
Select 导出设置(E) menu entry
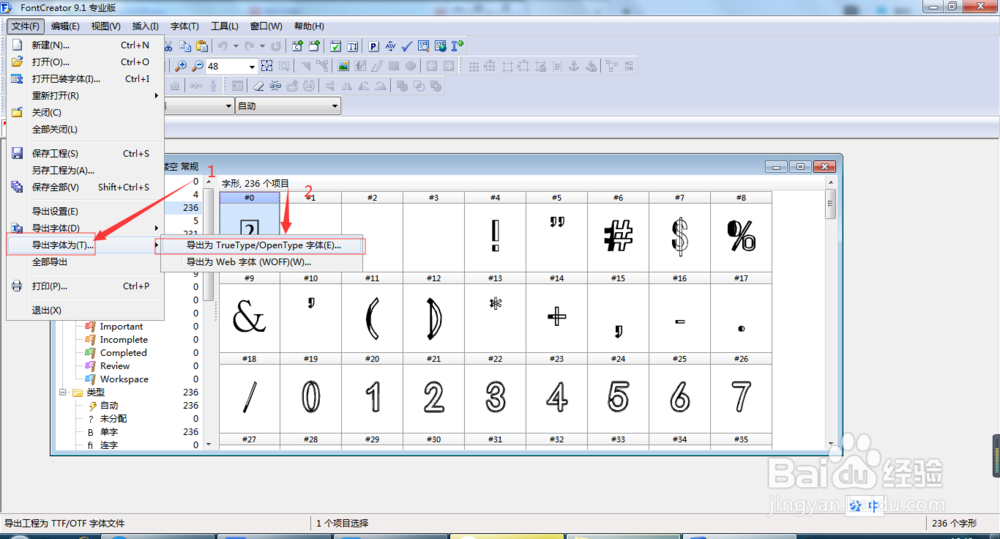pos(85,211)
